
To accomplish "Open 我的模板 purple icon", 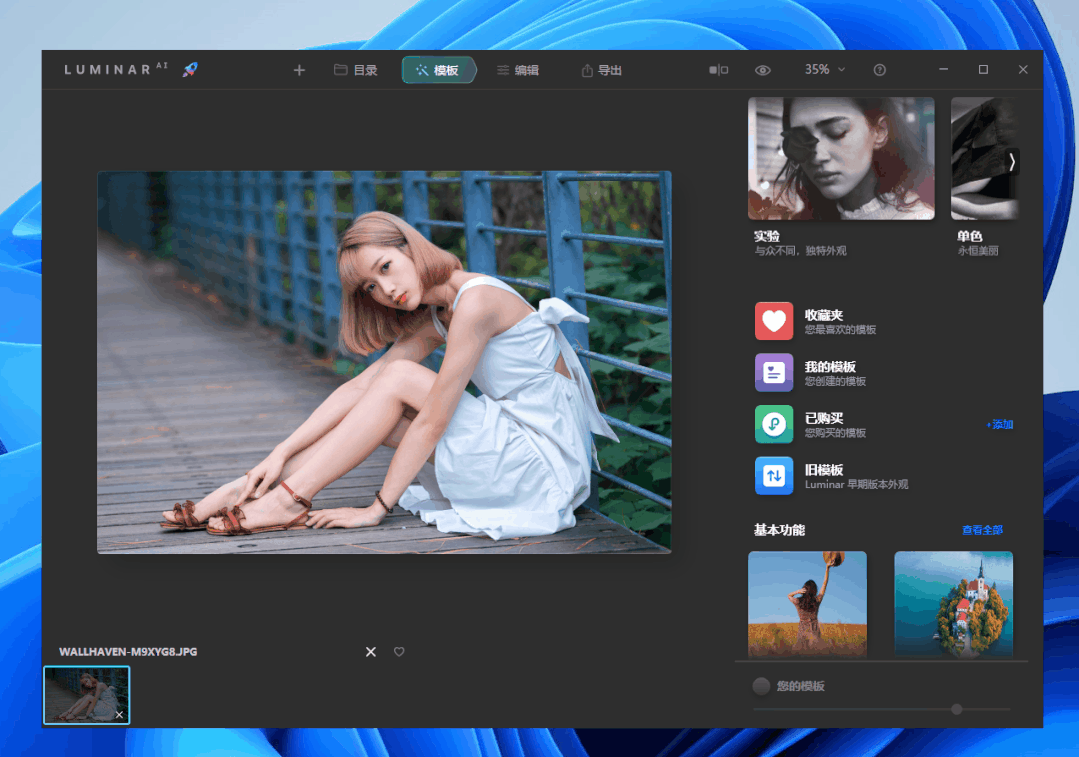I will (773, 373).
